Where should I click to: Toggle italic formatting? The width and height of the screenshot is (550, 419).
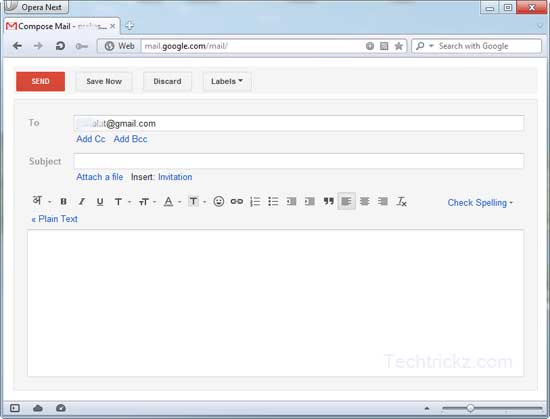pos(82,202)
